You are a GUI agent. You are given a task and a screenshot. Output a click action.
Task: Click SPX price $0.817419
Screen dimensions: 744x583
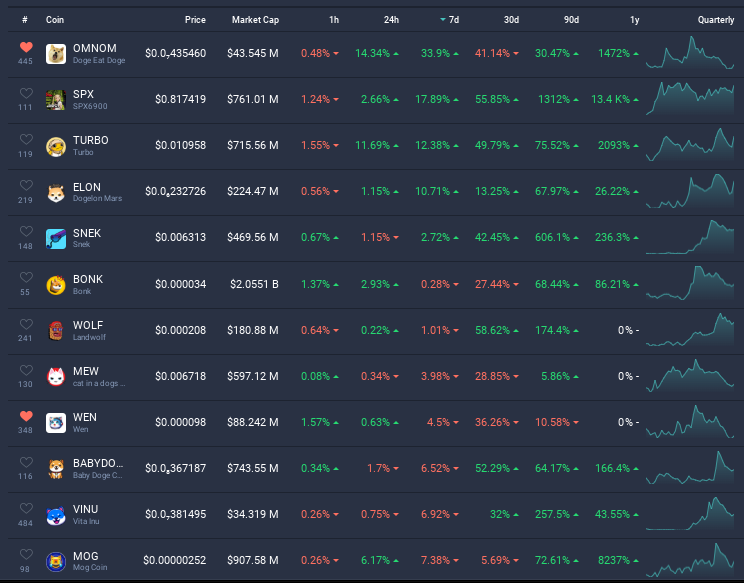click(x=180, y=99)
